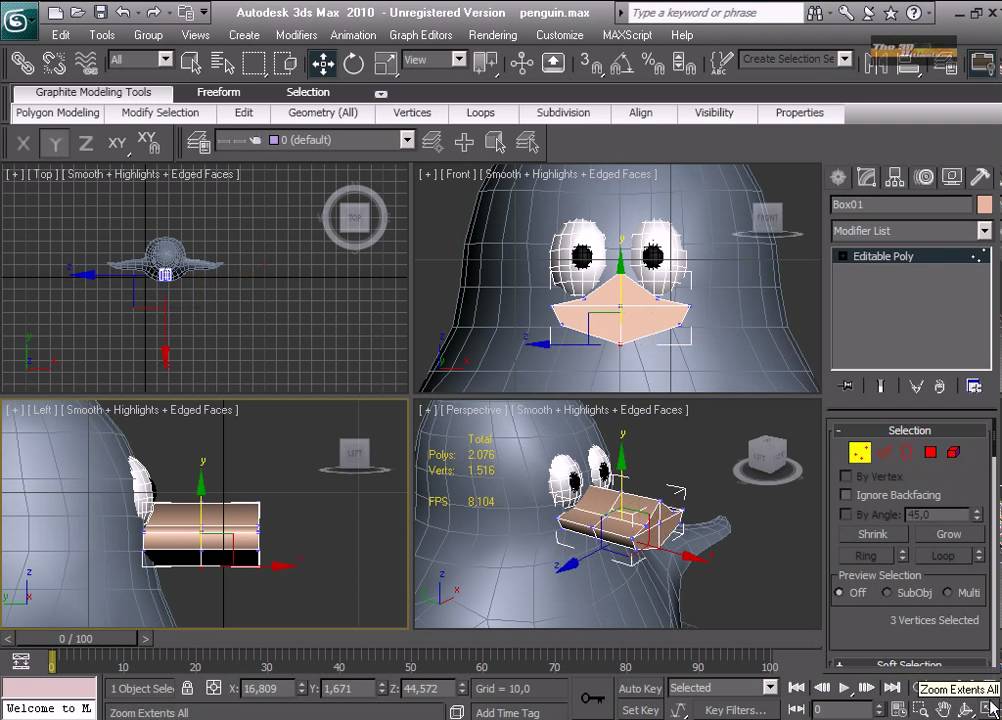Toggle the Angle Snap icon
The width and height of the screenshot is (1002, 720).
click(x=622, y=64)
